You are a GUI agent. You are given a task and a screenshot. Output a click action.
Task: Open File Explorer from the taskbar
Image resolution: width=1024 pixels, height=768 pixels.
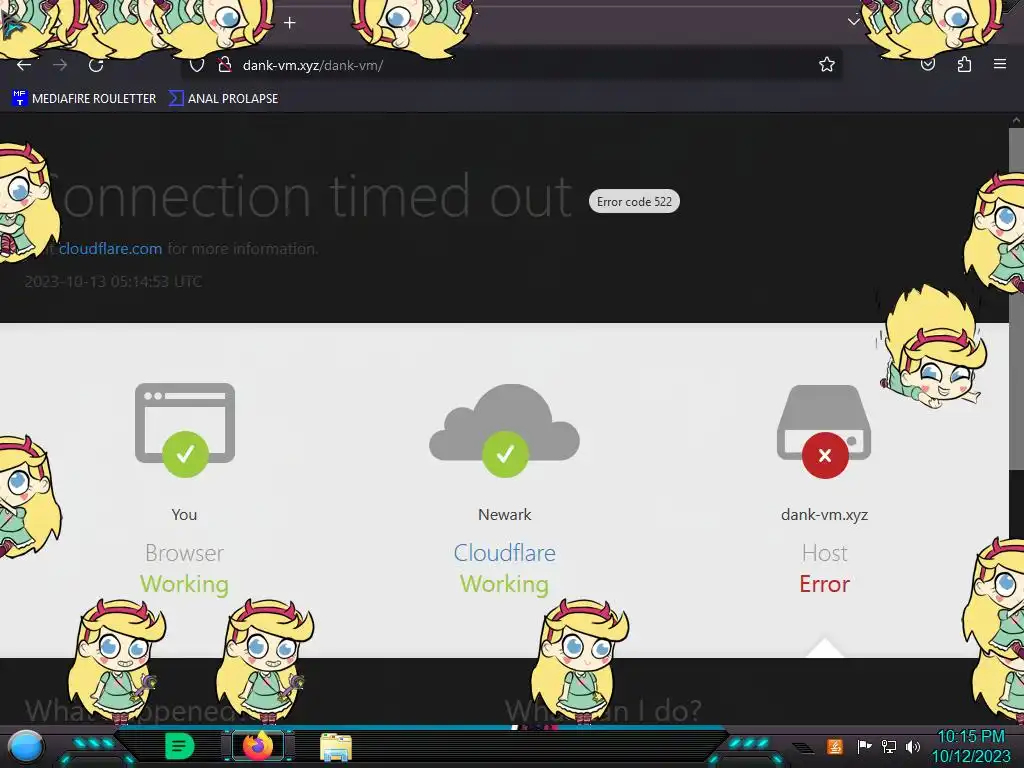click(336, 747)
